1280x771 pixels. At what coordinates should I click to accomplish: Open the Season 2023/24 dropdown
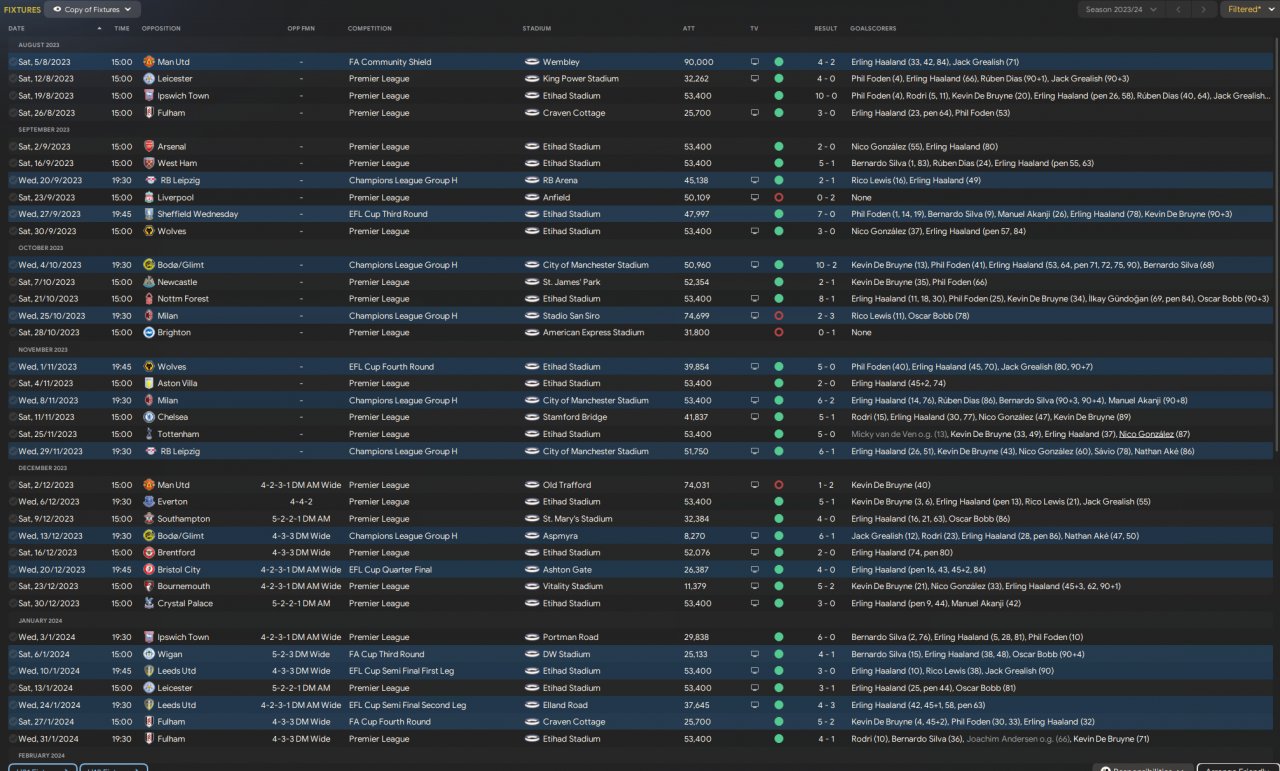click(x=1122, y=10)
